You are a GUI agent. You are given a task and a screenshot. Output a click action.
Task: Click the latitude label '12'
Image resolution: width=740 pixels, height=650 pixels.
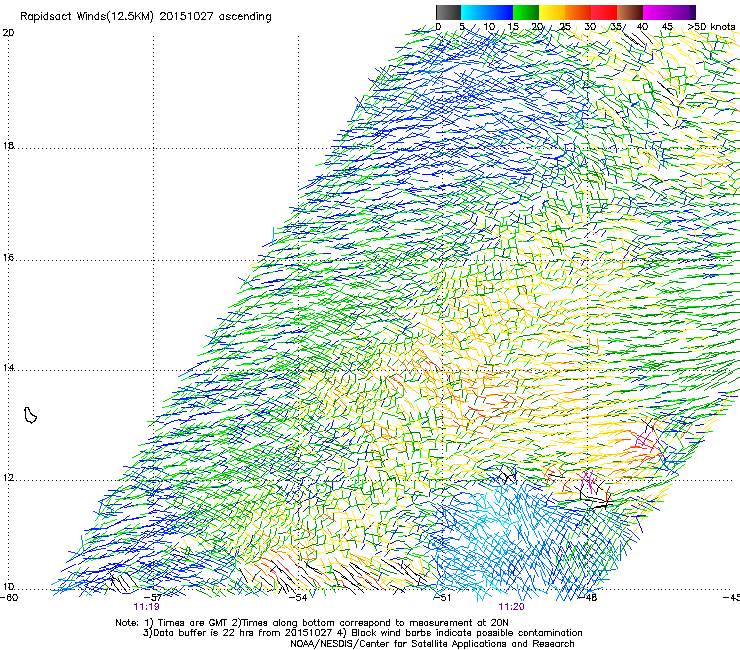pyautogui.click(x=8, y=478)
